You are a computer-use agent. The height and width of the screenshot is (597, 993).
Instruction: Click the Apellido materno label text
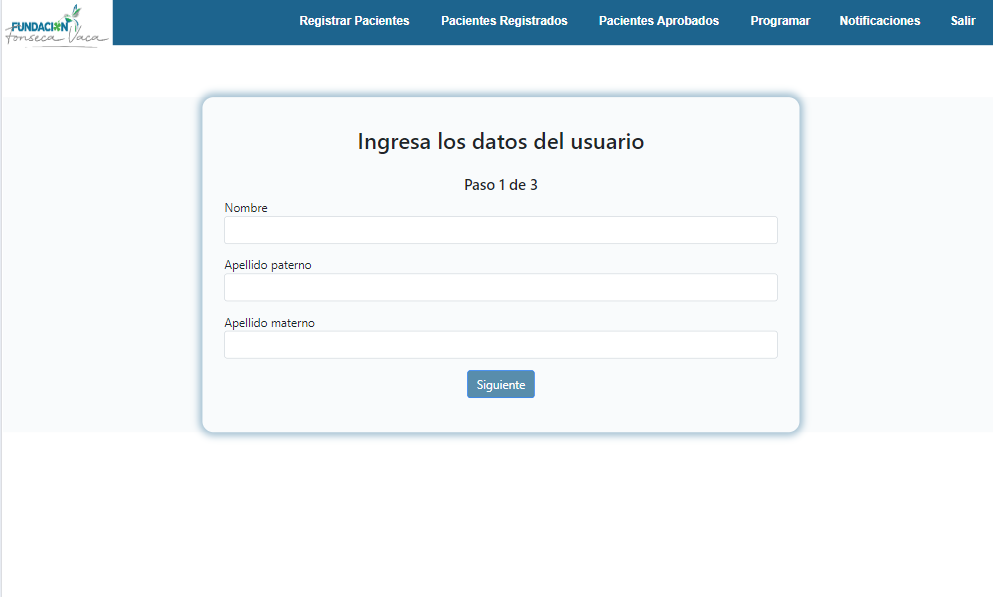269,323
